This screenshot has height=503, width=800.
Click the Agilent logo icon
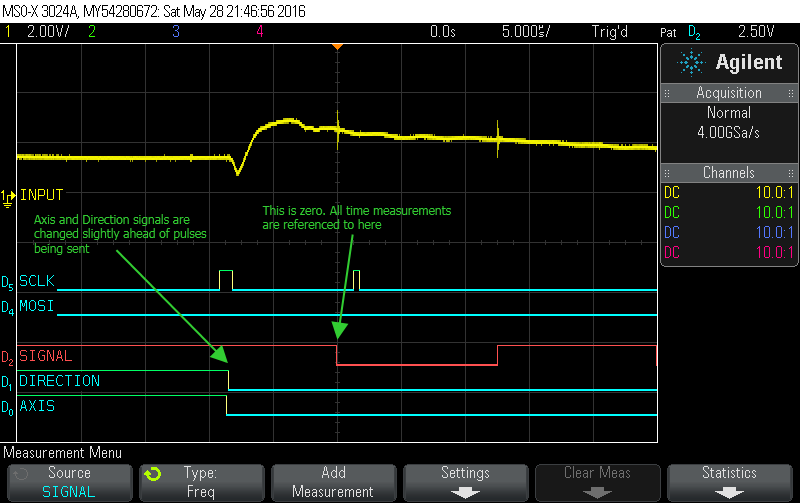(691, 62)
